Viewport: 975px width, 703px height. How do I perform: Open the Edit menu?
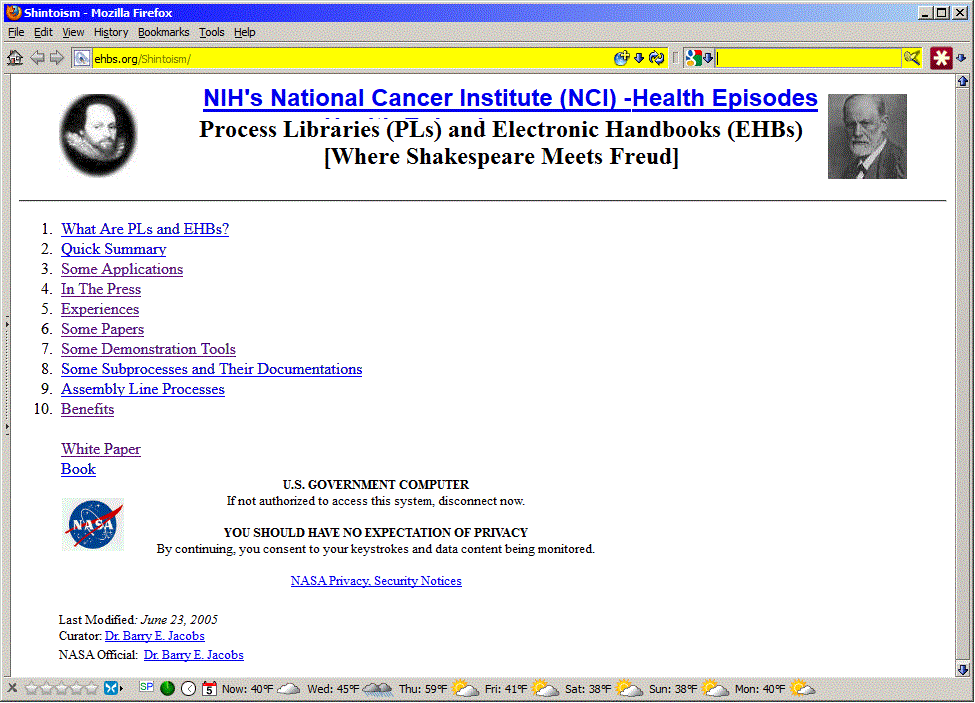(x=43, y=32)
